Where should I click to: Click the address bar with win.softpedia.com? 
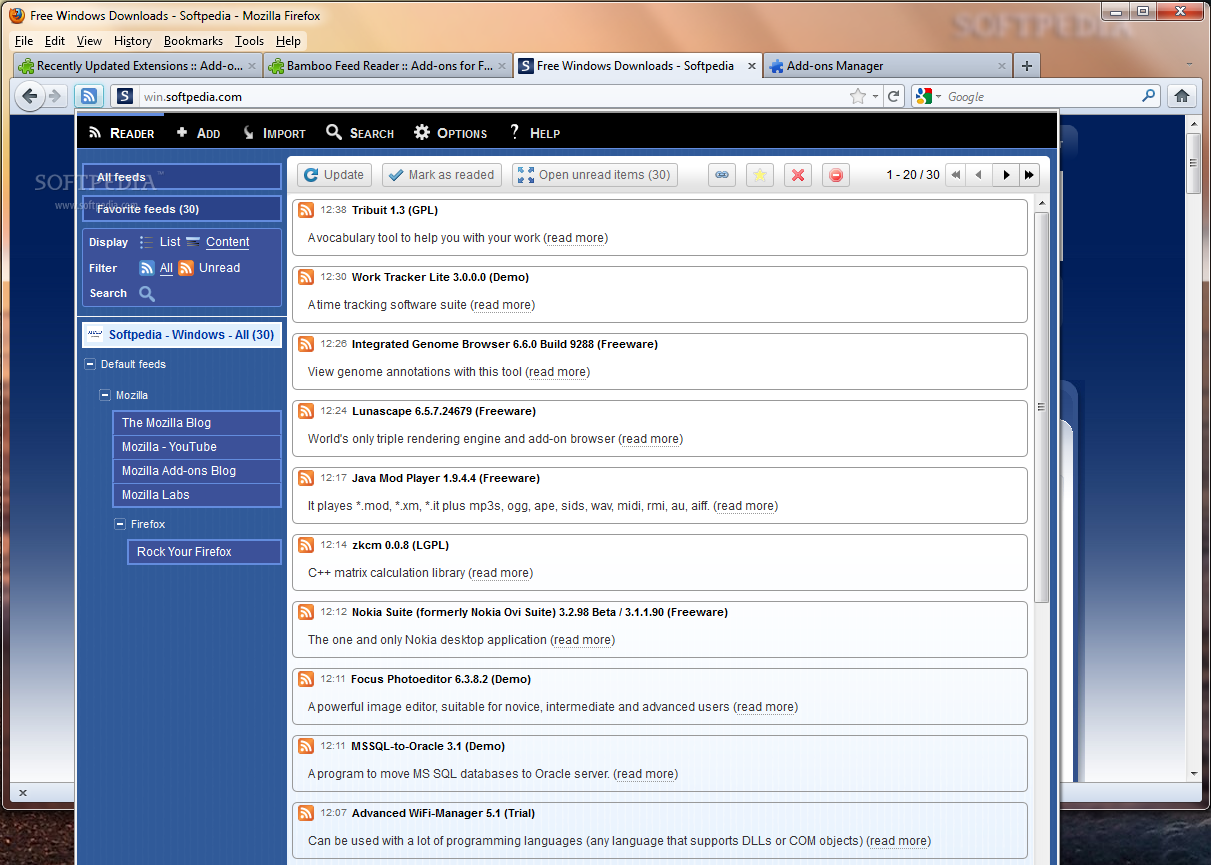point(490,97)
